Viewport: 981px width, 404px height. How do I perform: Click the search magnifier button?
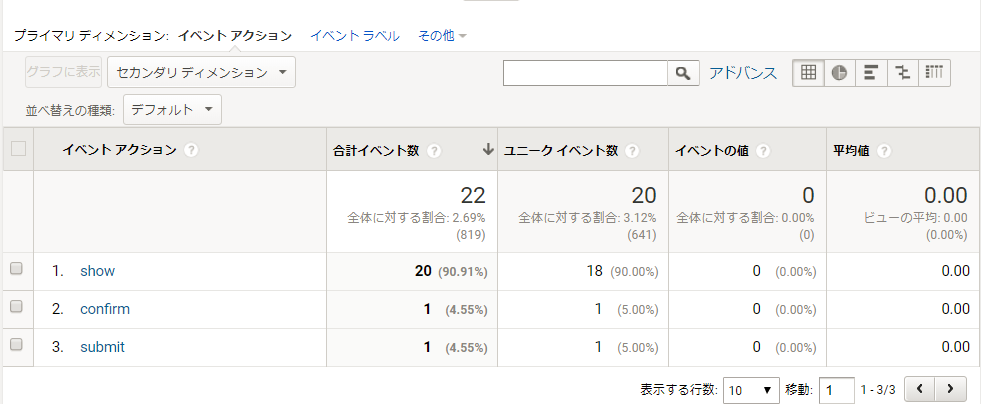coord(683,73)
